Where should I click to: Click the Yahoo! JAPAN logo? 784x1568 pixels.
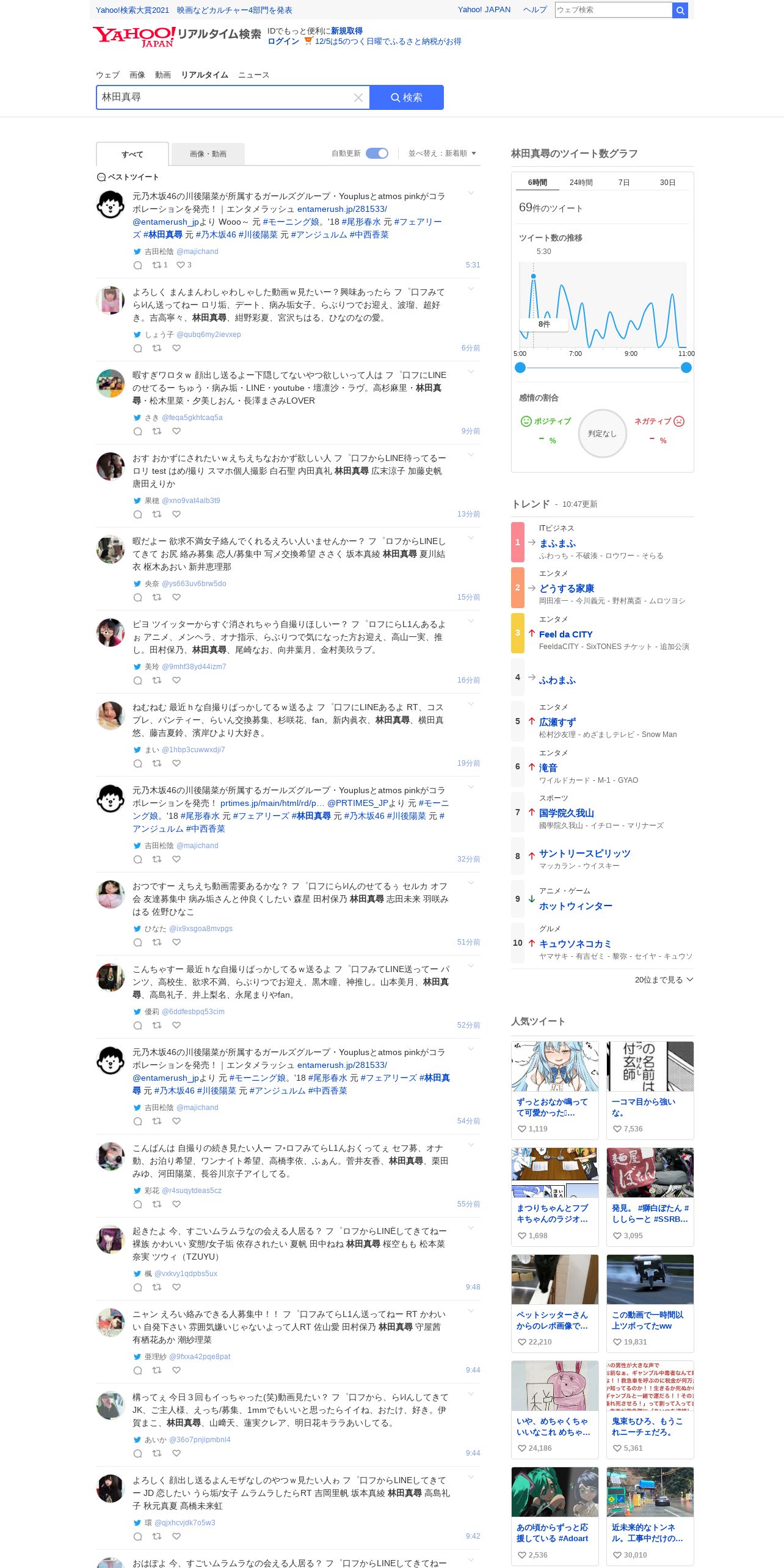click(134, 37)
